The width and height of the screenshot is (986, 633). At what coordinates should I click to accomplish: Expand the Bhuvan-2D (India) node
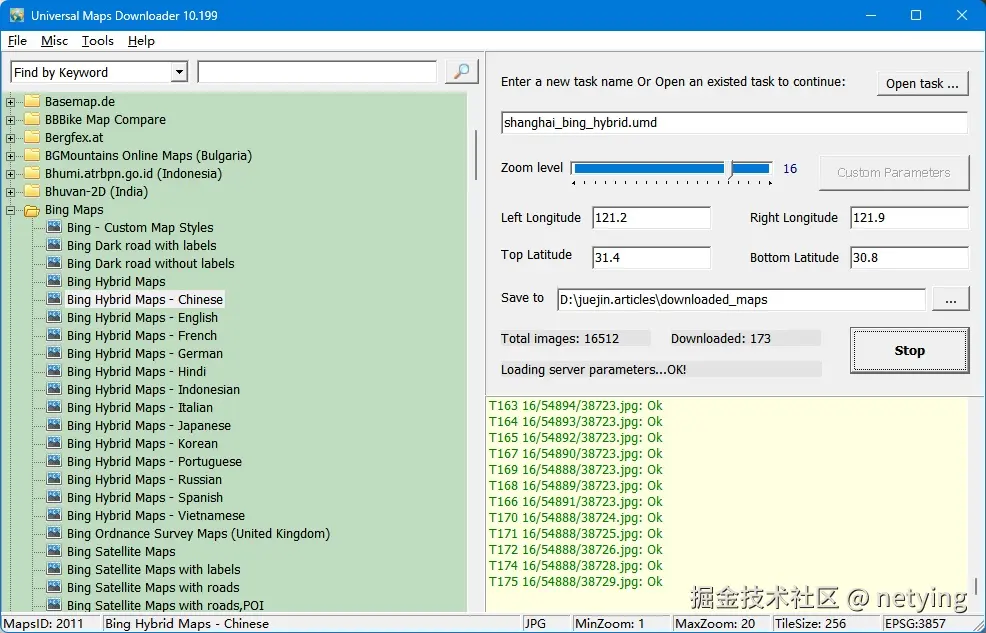click(x=11, y=192)
